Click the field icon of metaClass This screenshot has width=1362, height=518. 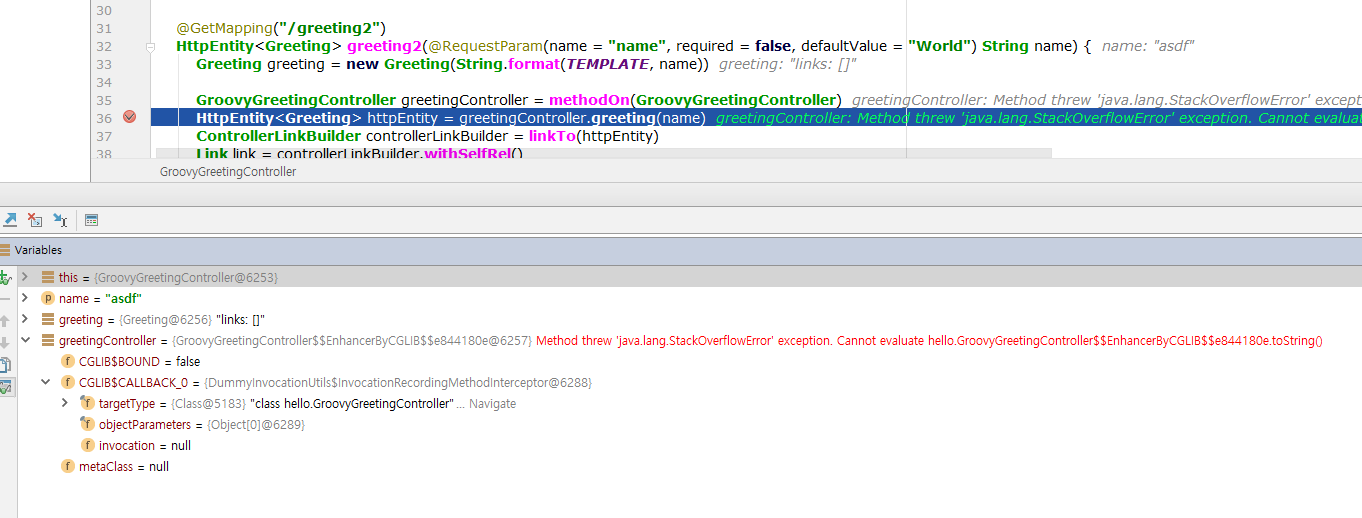click(x=68, y=466)
